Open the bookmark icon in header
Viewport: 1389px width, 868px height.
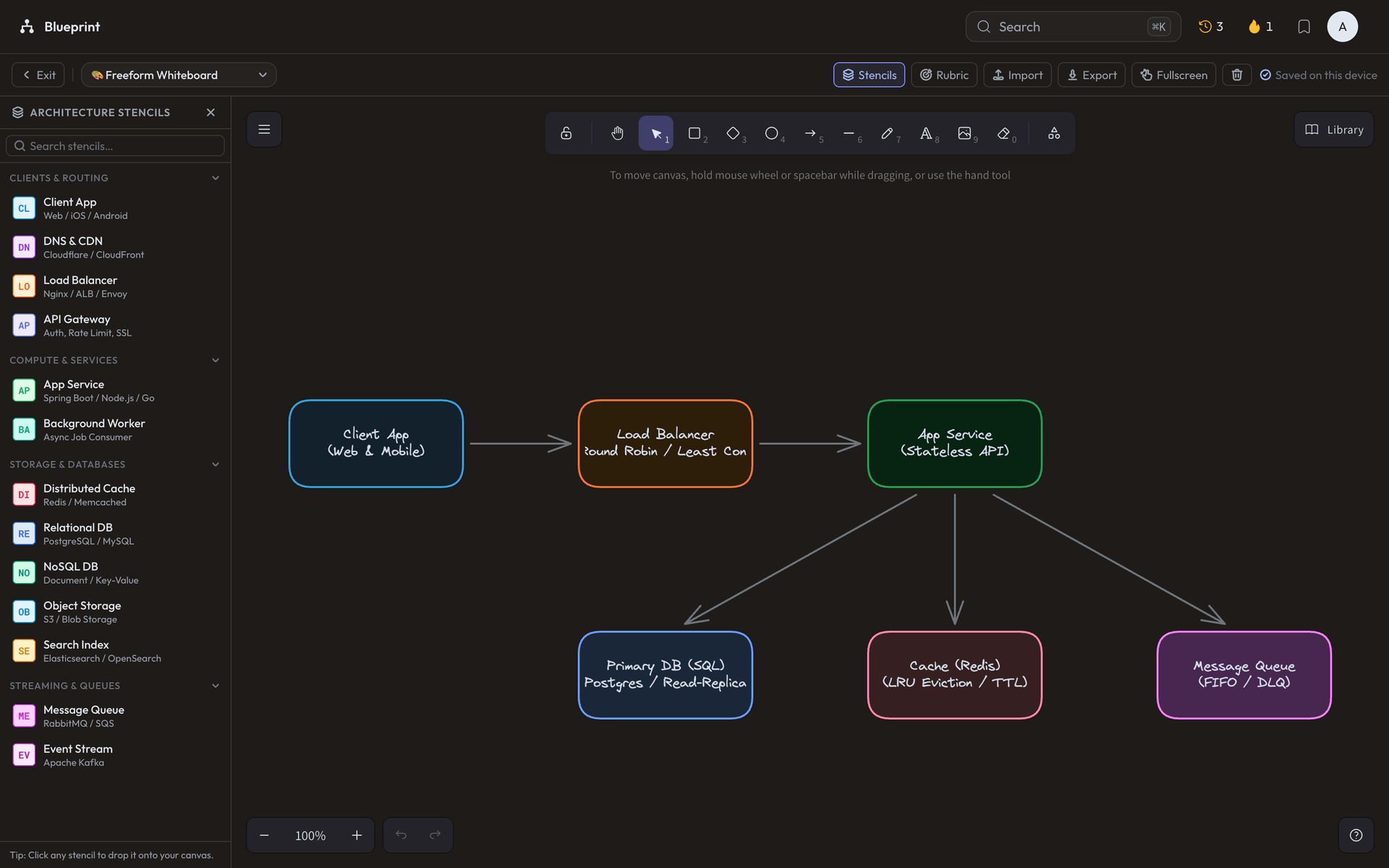coord(1304,27)
